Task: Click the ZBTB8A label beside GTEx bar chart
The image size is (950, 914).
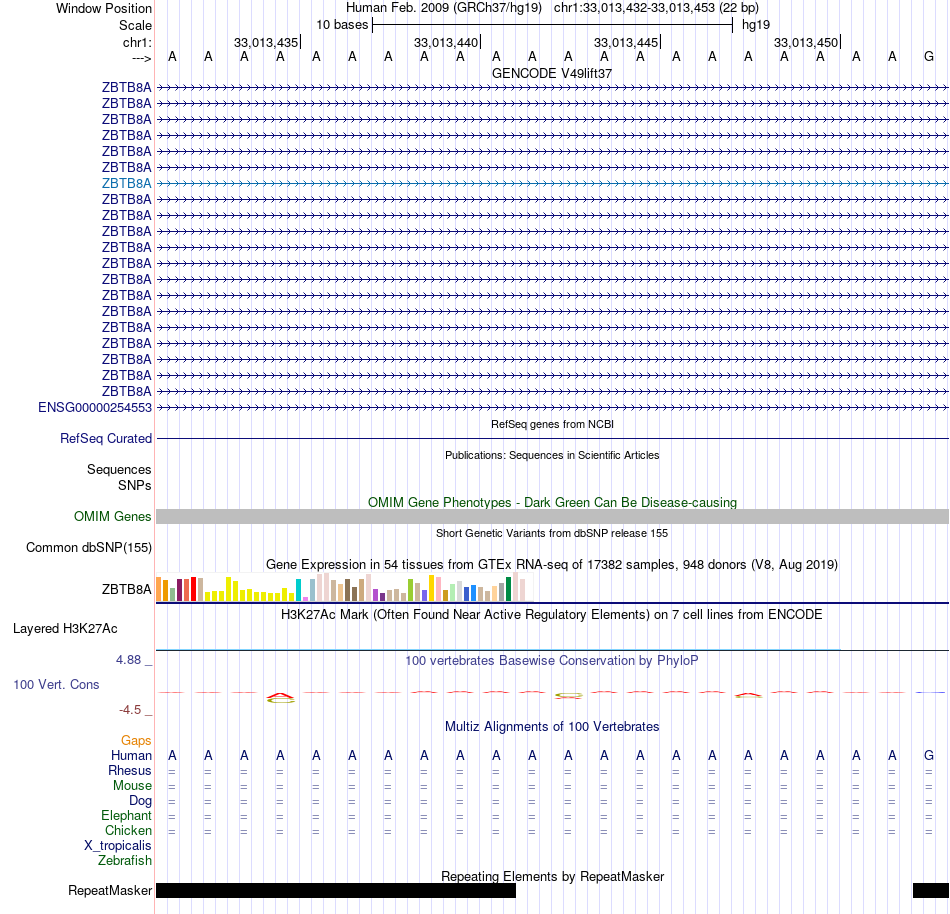Action: [x=126, y=589]
